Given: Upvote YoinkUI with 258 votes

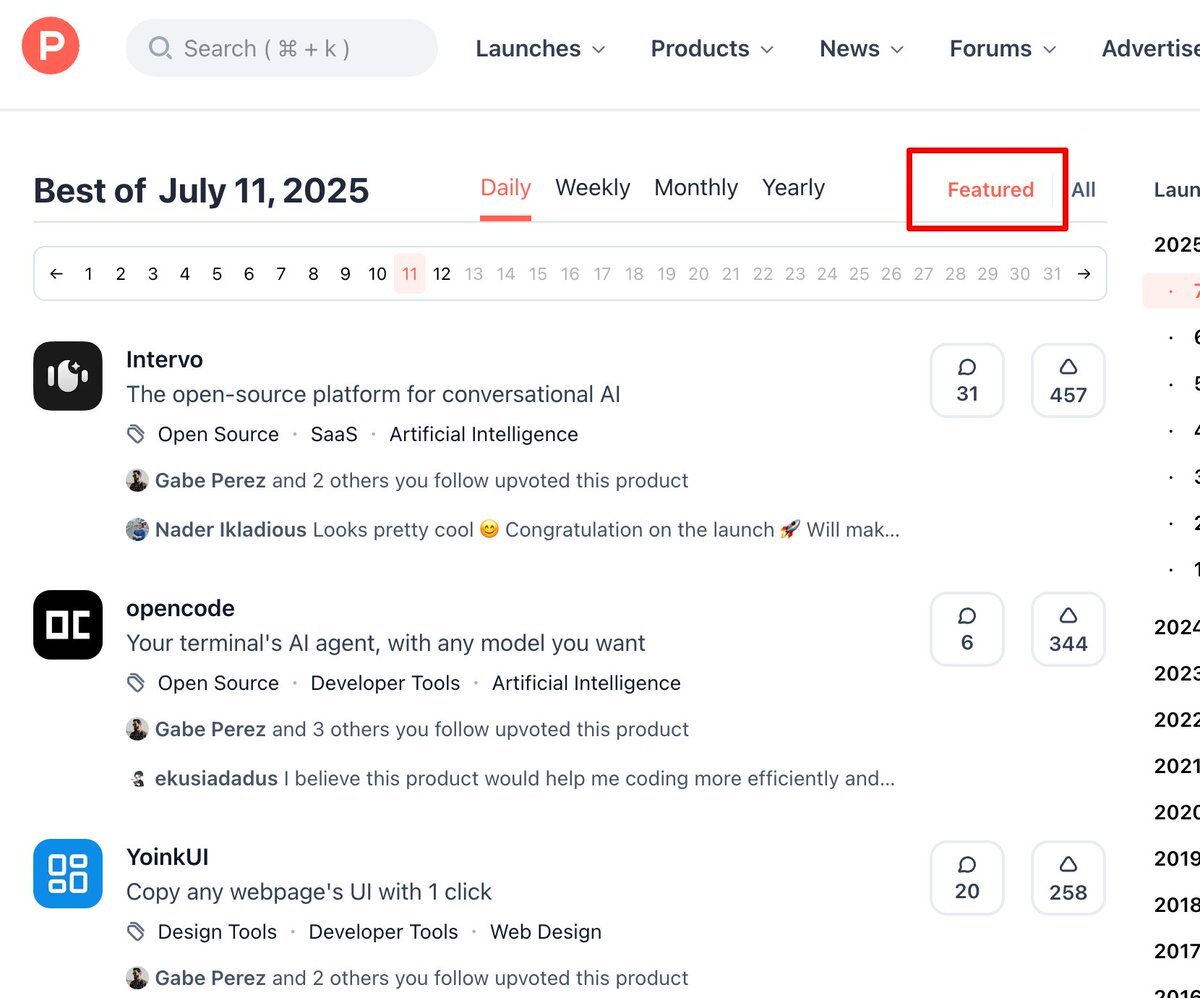Looking at the screenshot, I should pos(1068,878).
